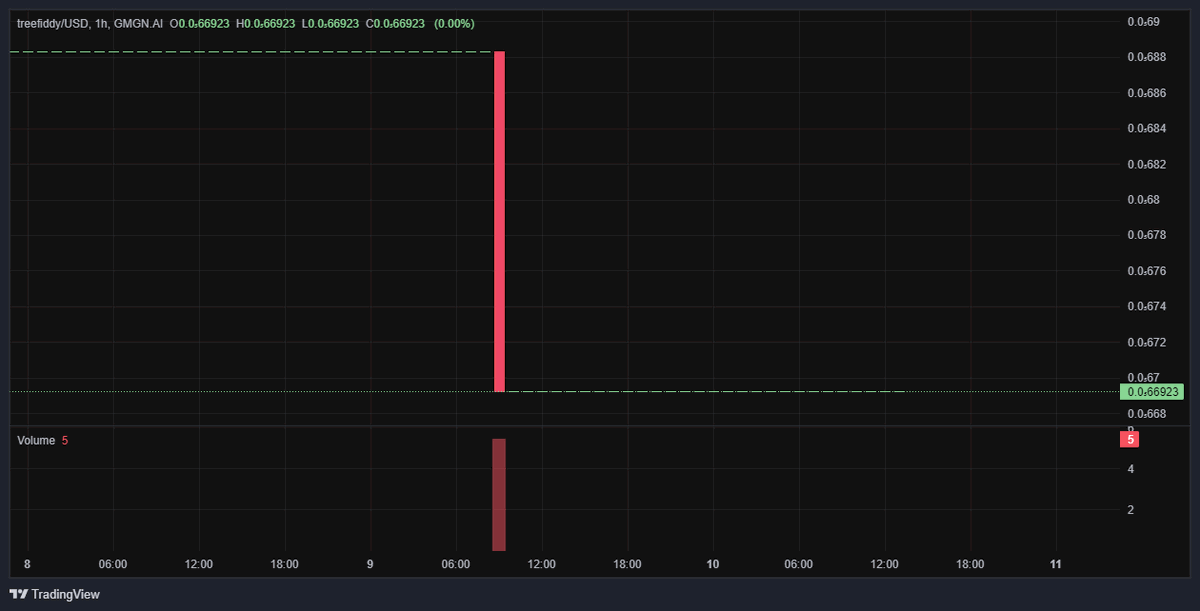Click the date label 9 on time axis

(x=370, y=564)
